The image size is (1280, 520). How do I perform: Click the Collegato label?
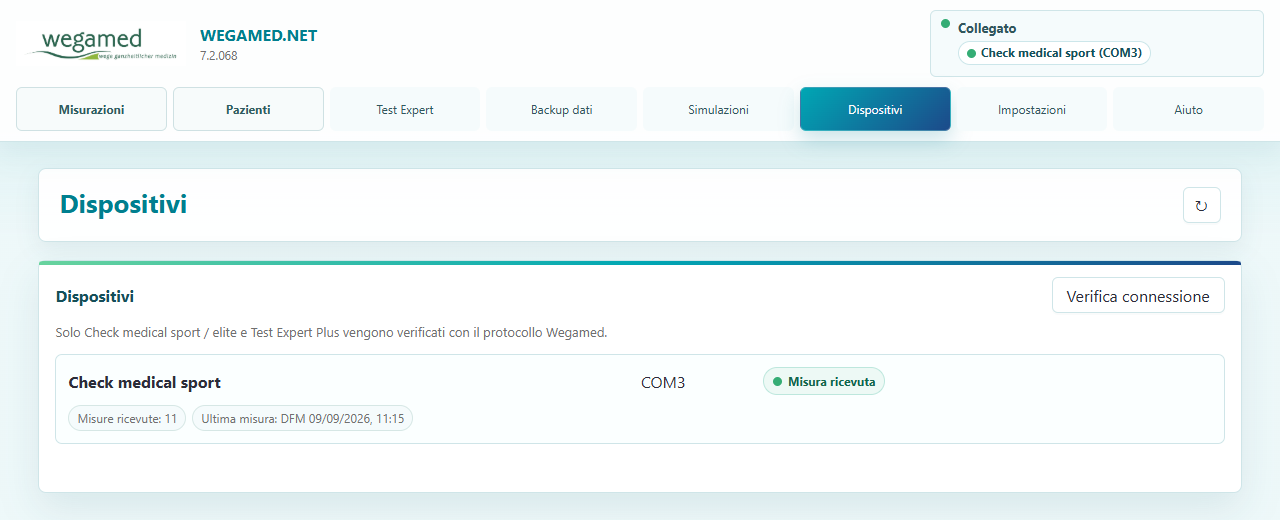pos(987,28)
